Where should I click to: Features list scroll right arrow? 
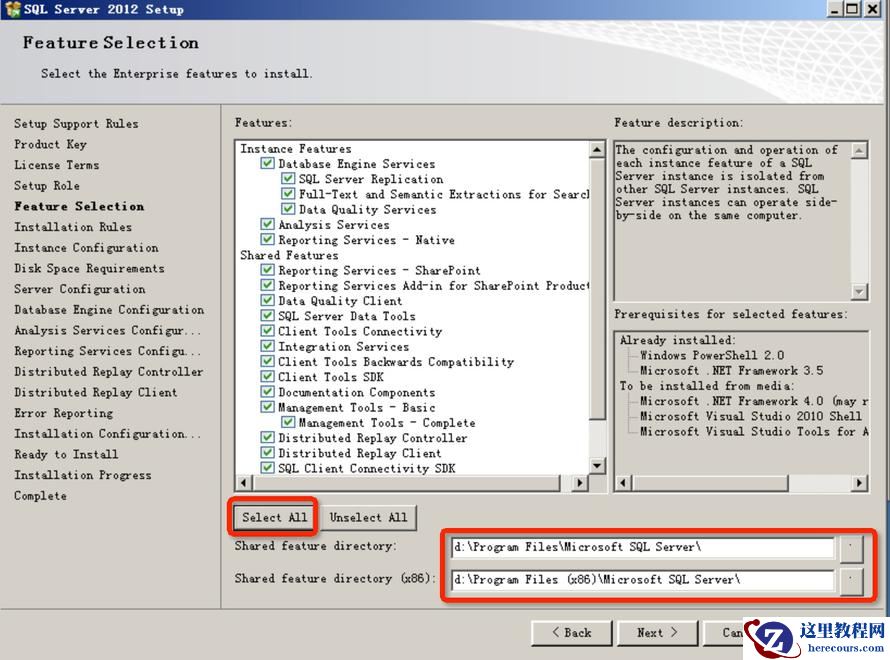580,483
